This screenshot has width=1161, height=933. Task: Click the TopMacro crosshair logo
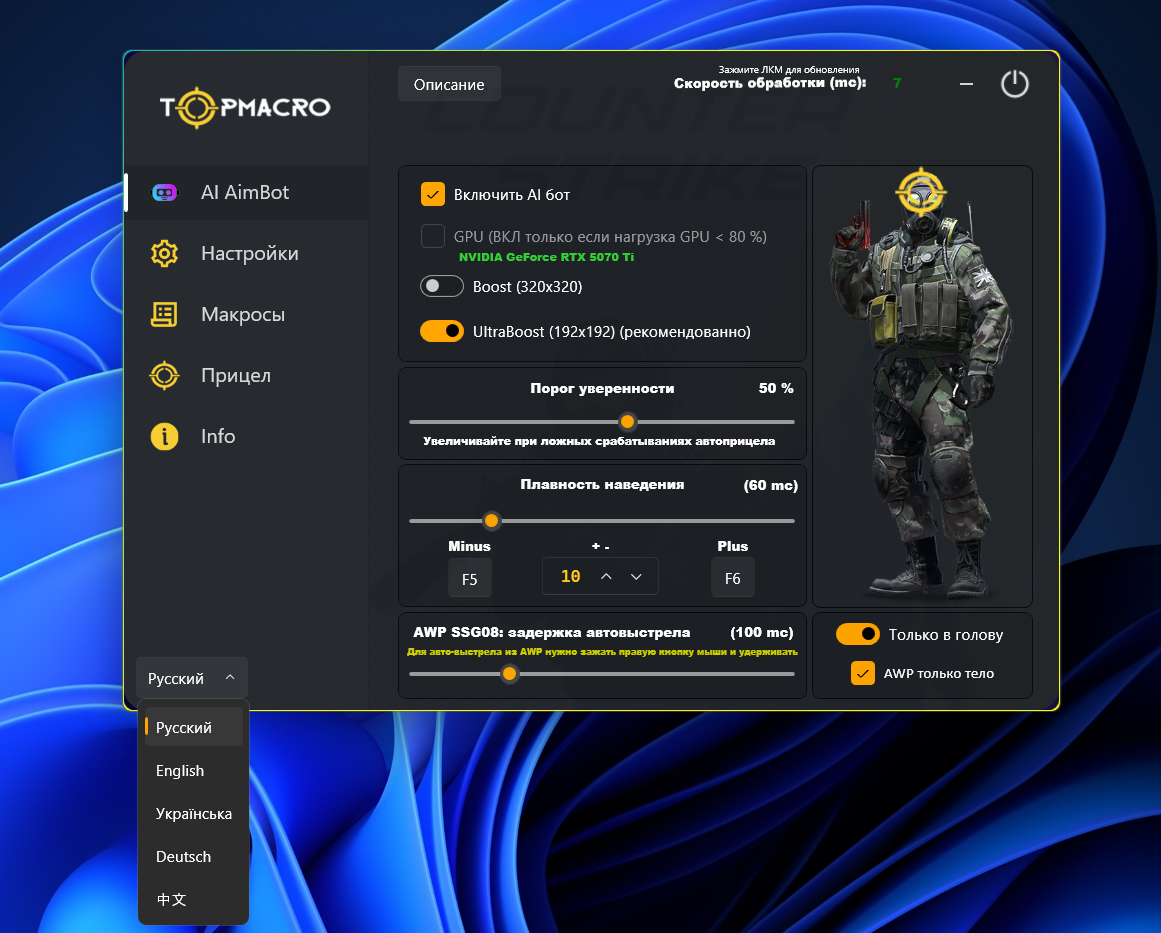point(195,108)
